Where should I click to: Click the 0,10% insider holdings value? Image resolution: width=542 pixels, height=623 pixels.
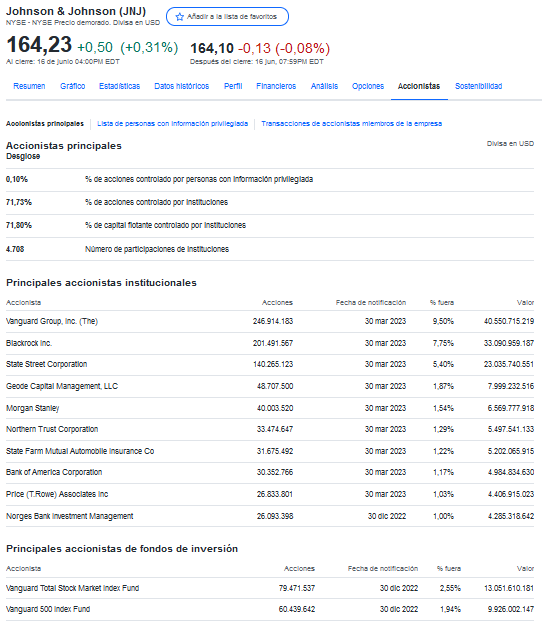(x=17, y=179)
